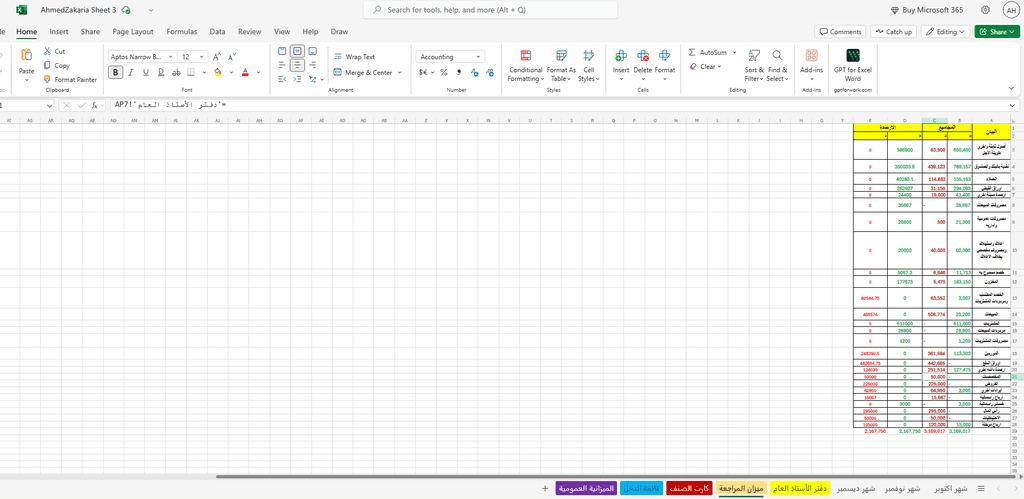Open Format As Table gallery
Image resolution: width=1024 pixels, height=499 pixels.
(x=561, y=65)
